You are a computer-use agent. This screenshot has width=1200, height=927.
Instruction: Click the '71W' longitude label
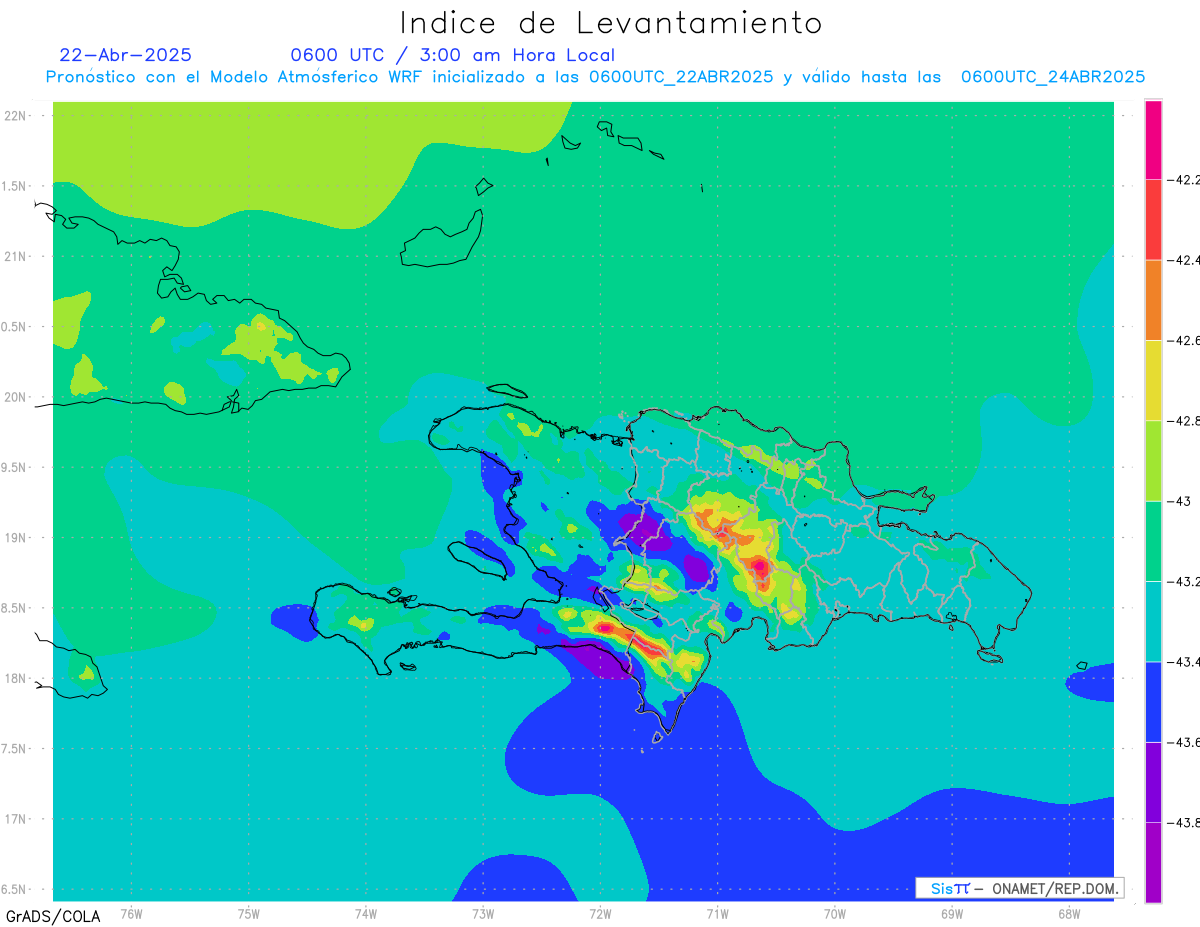tap(717, 913)
